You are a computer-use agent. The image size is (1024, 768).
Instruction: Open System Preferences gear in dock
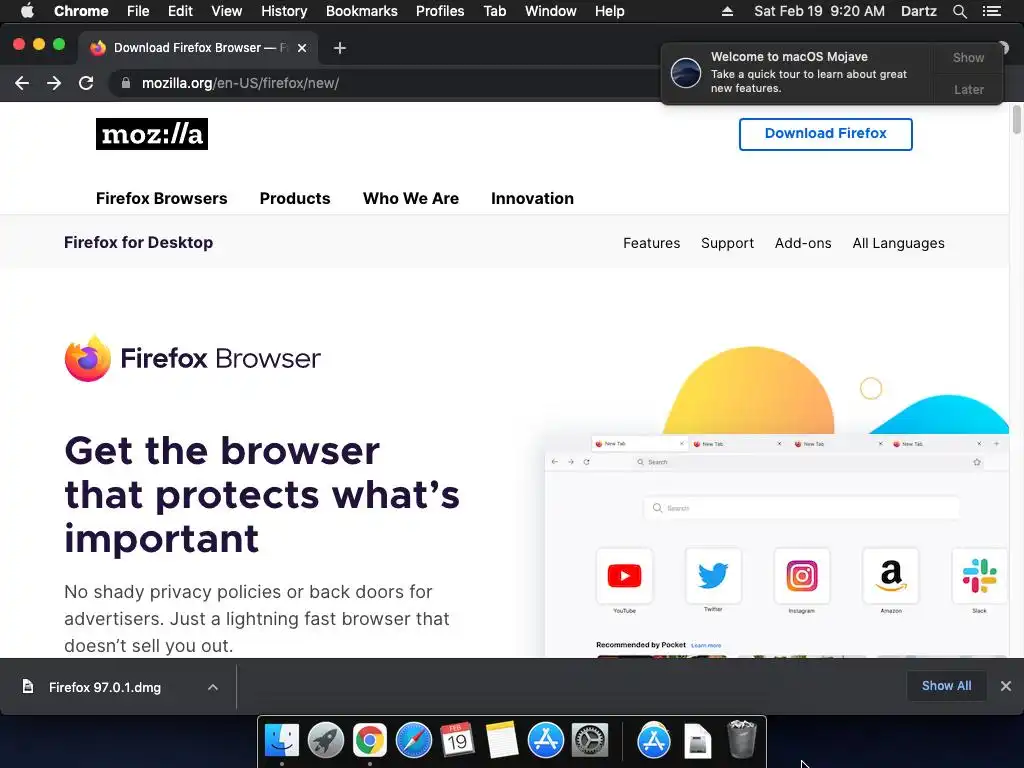(590, 740)
